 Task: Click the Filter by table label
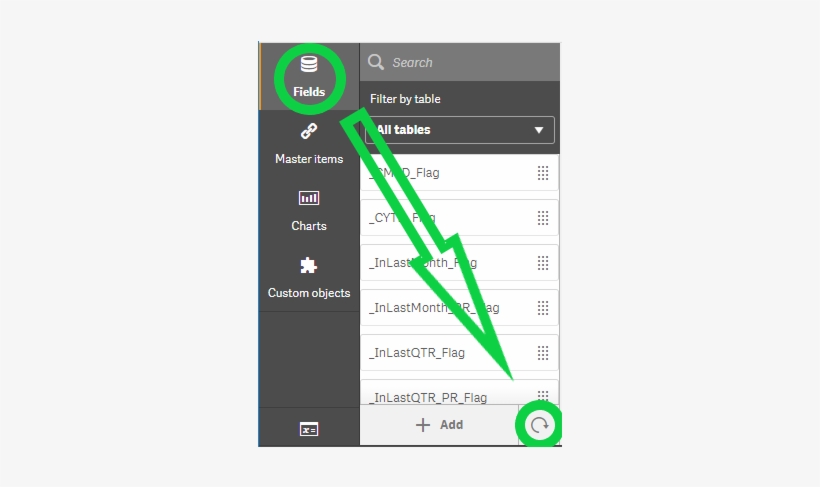click(x=405, y=99)
